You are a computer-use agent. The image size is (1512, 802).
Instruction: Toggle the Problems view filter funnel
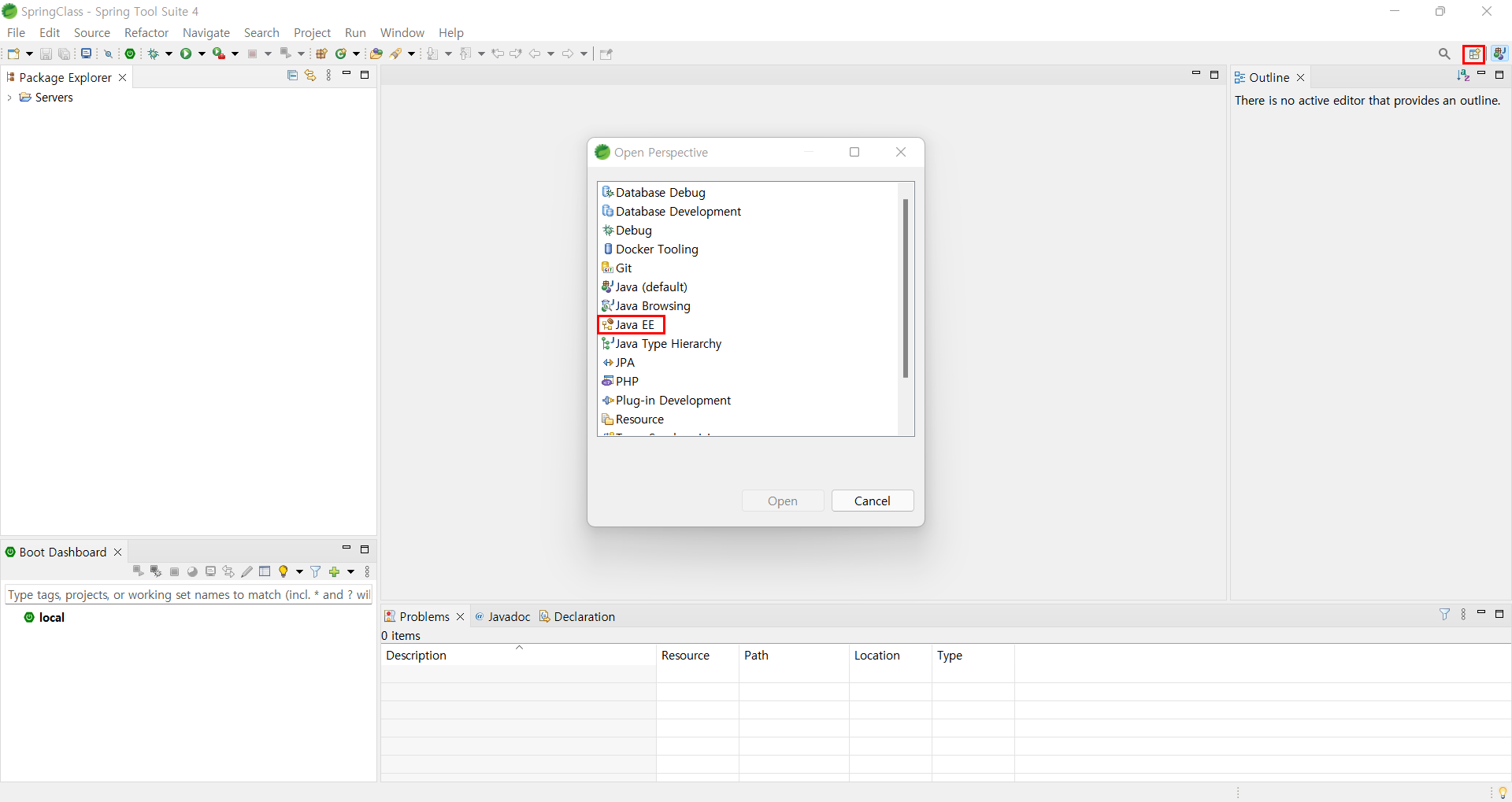[x=1444, y=614]
